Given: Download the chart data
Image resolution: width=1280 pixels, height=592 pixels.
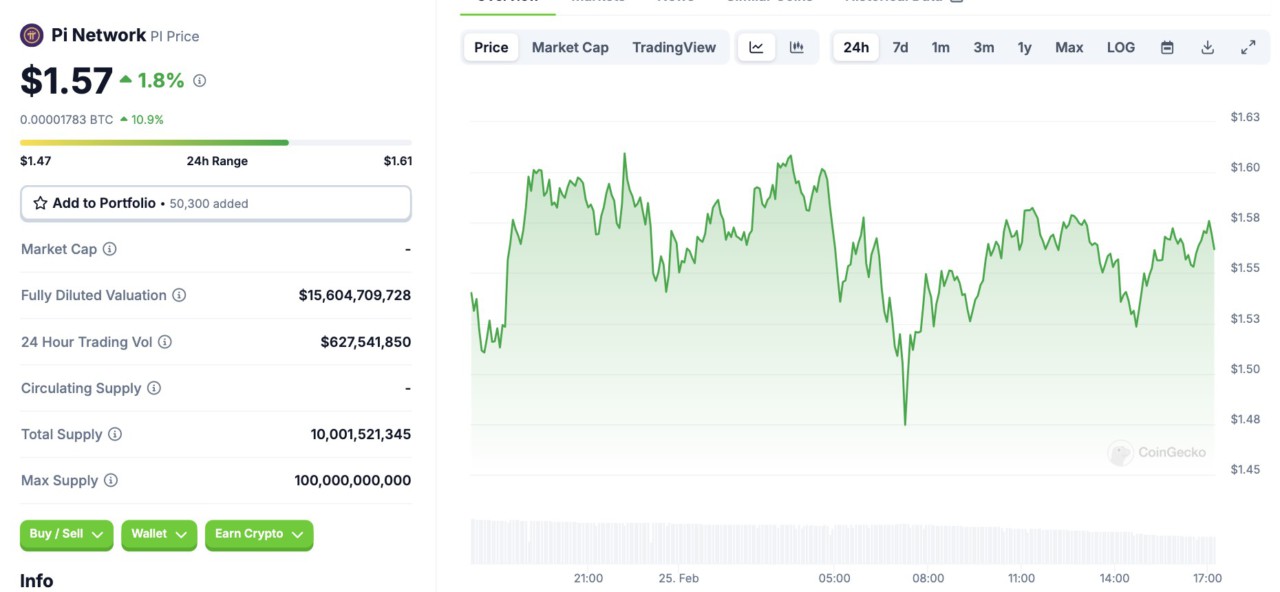Looking at the screenshot, I should point(1208,47).
